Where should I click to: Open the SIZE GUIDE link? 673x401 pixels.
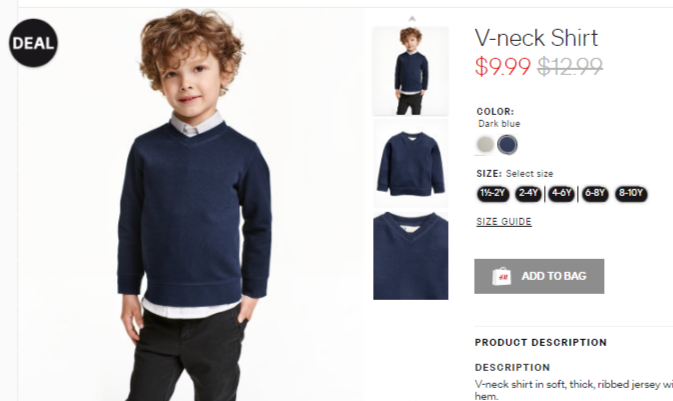[504, 222]
